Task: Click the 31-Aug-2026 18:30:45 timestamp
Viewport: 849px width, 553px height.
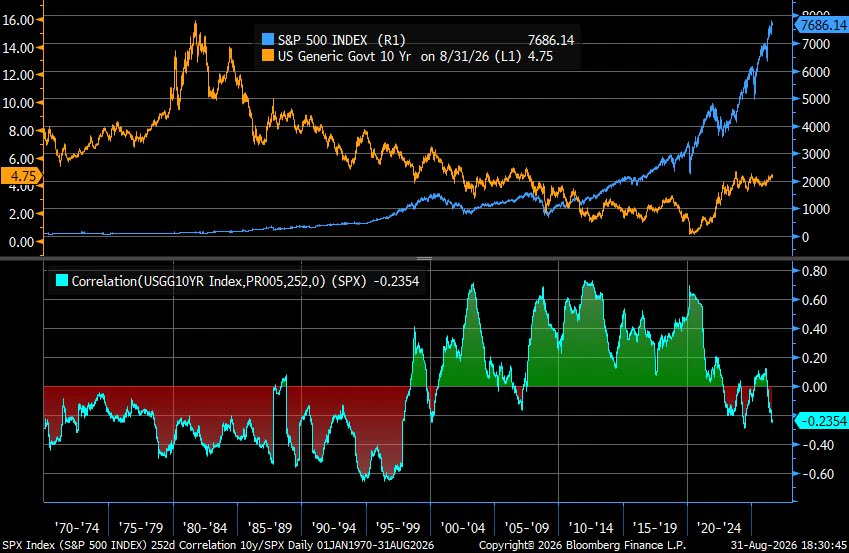Action: click(x=789, y=545)
